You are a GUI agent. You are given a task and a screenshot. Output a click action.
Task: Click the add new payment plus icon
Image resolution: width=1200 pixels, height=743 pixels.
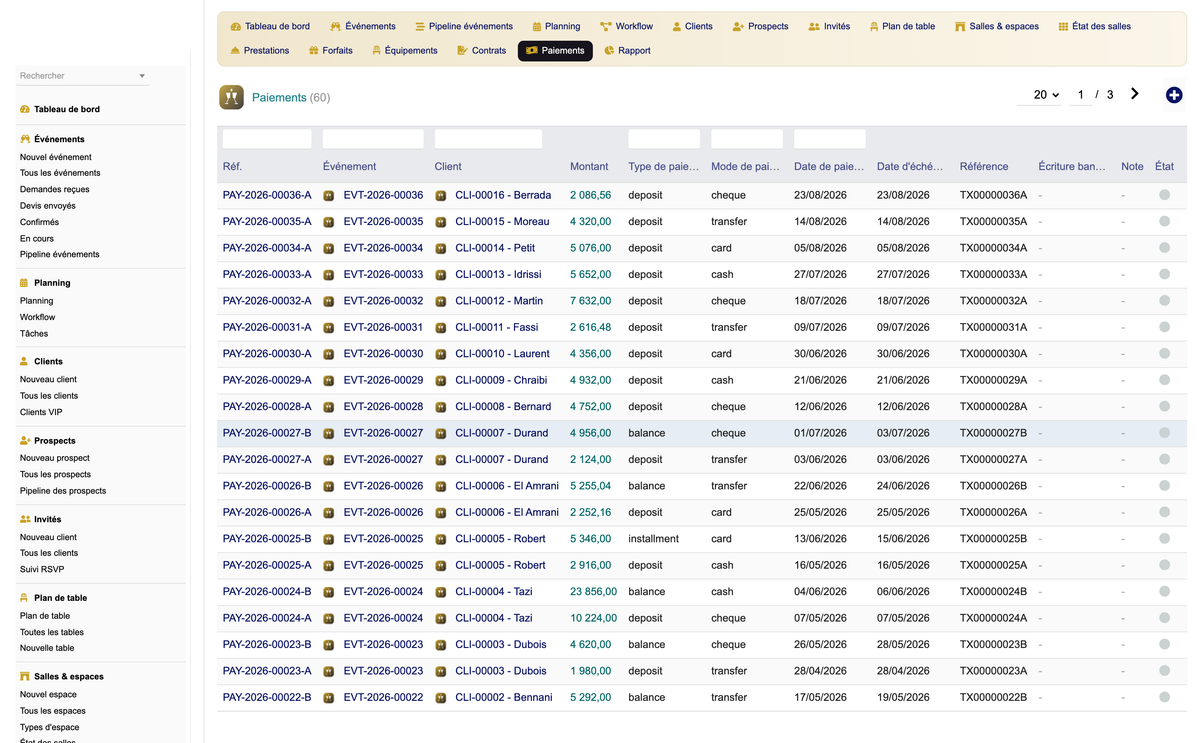click(1174, 95)
